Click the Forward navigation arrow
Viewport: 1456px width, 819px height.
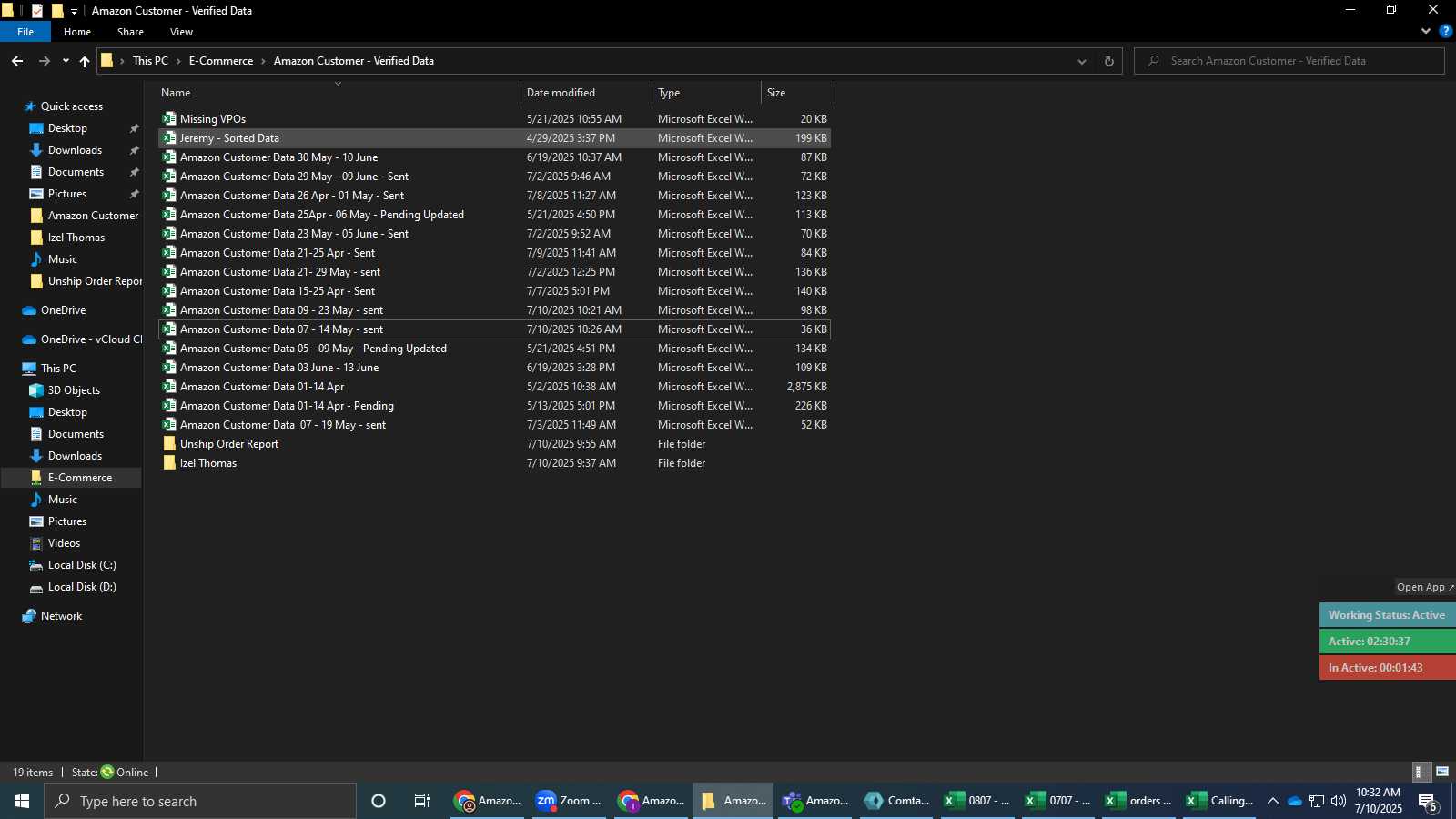tap(44, 61)
